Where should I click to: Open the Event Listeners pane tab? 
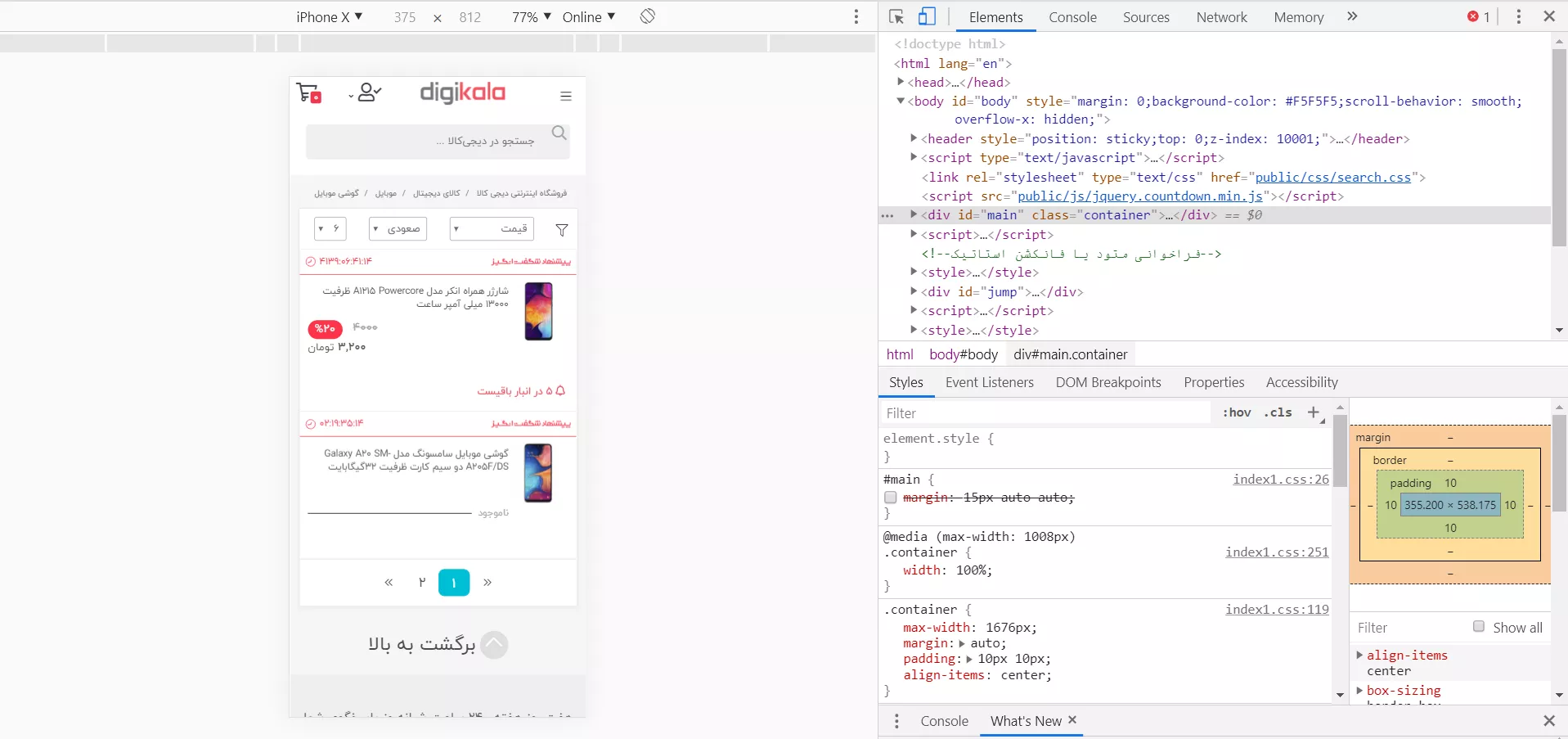click(x=990, y=382)
